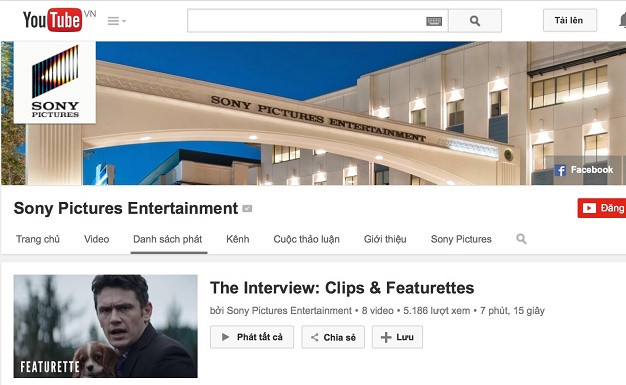The image size is (626, 385).
Task: Open The Interview featurette playlist thumbnail
Action: pos(105,326)
